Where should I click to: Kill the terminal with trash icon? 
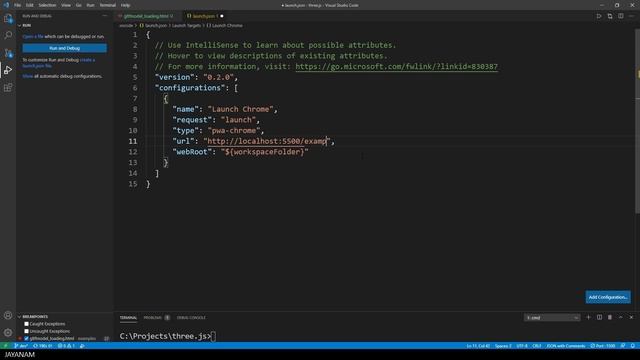pos(610,317)
